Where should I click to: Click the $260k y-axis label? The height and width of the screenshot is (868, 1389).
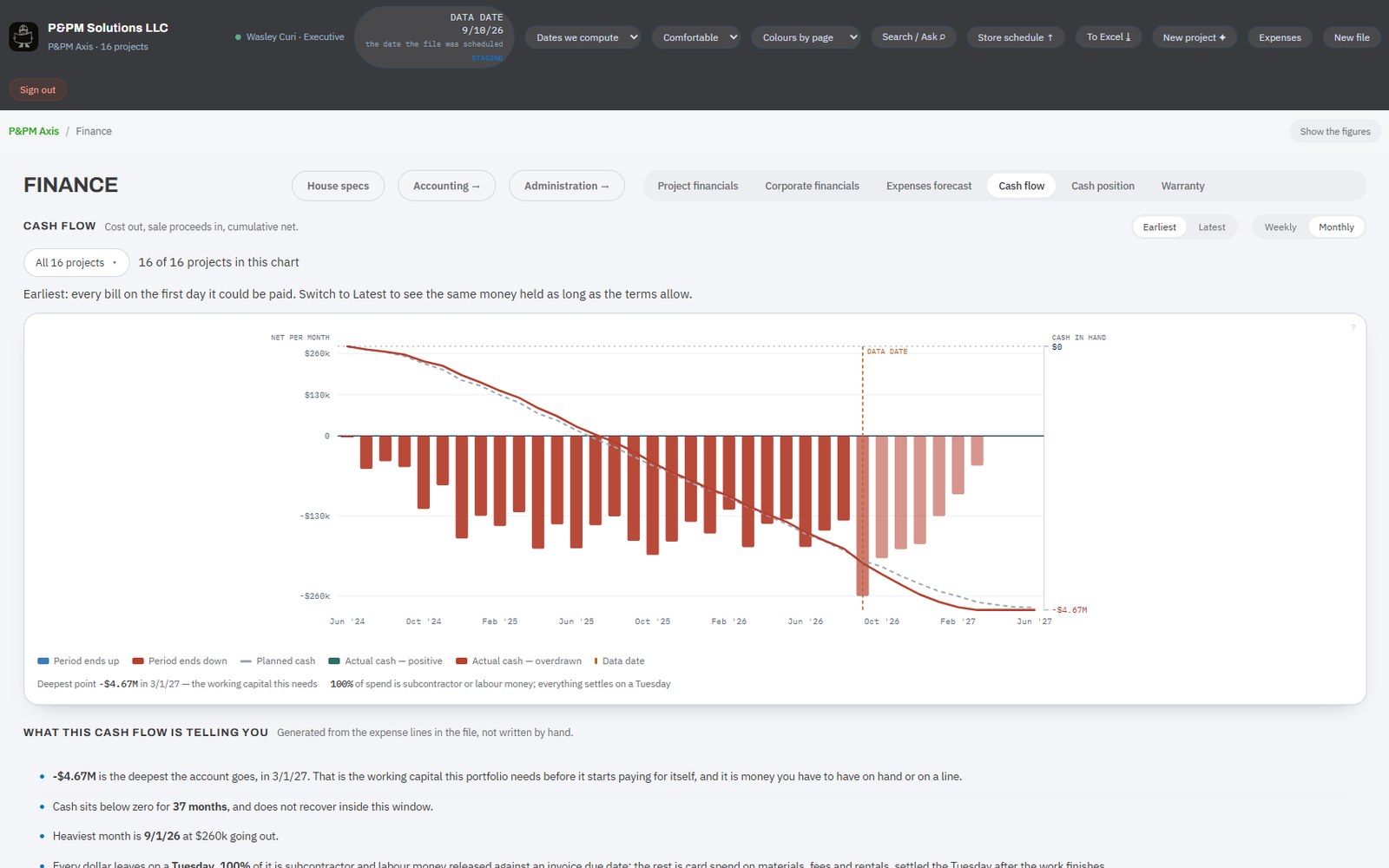pyautogui.click(x=317, y=354)
